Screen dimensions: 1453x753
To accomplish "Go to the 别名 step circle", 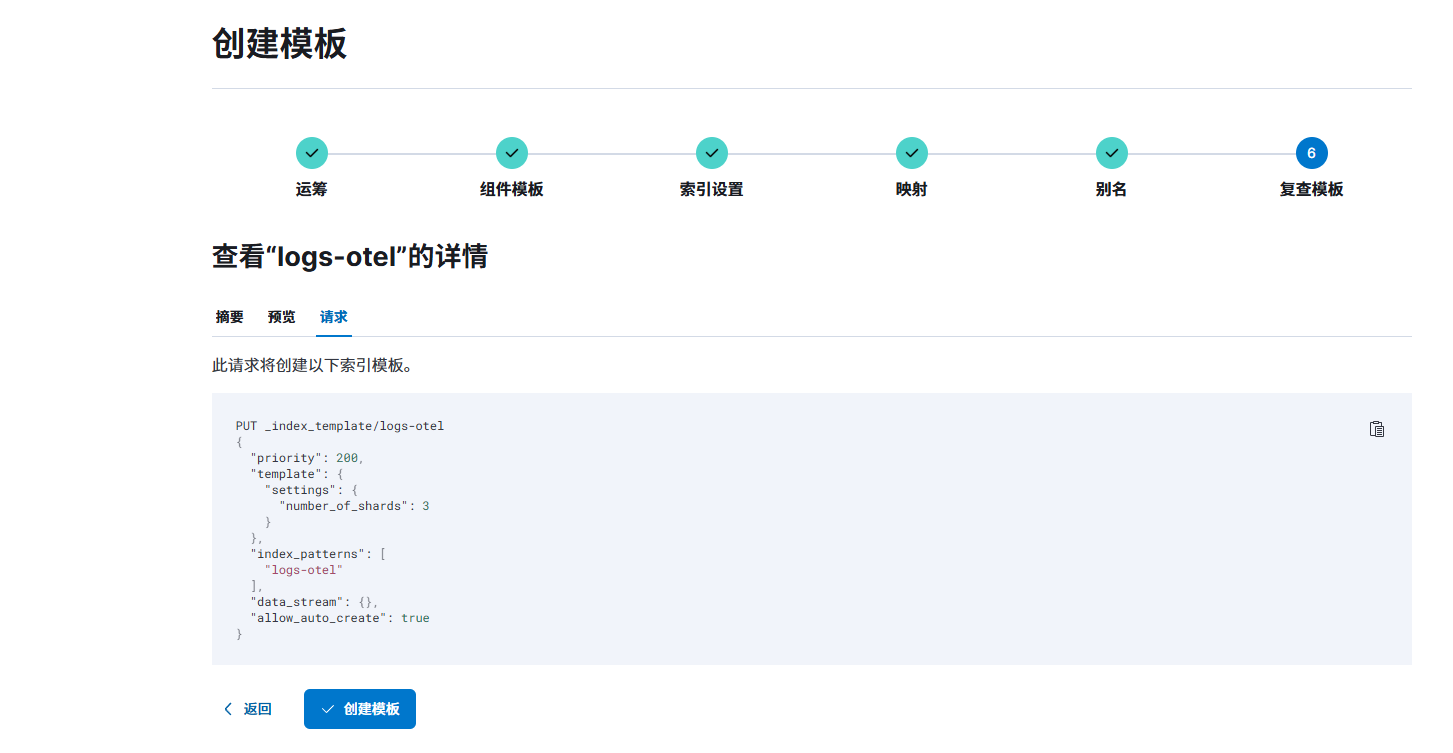I will tap(1112, 154).
